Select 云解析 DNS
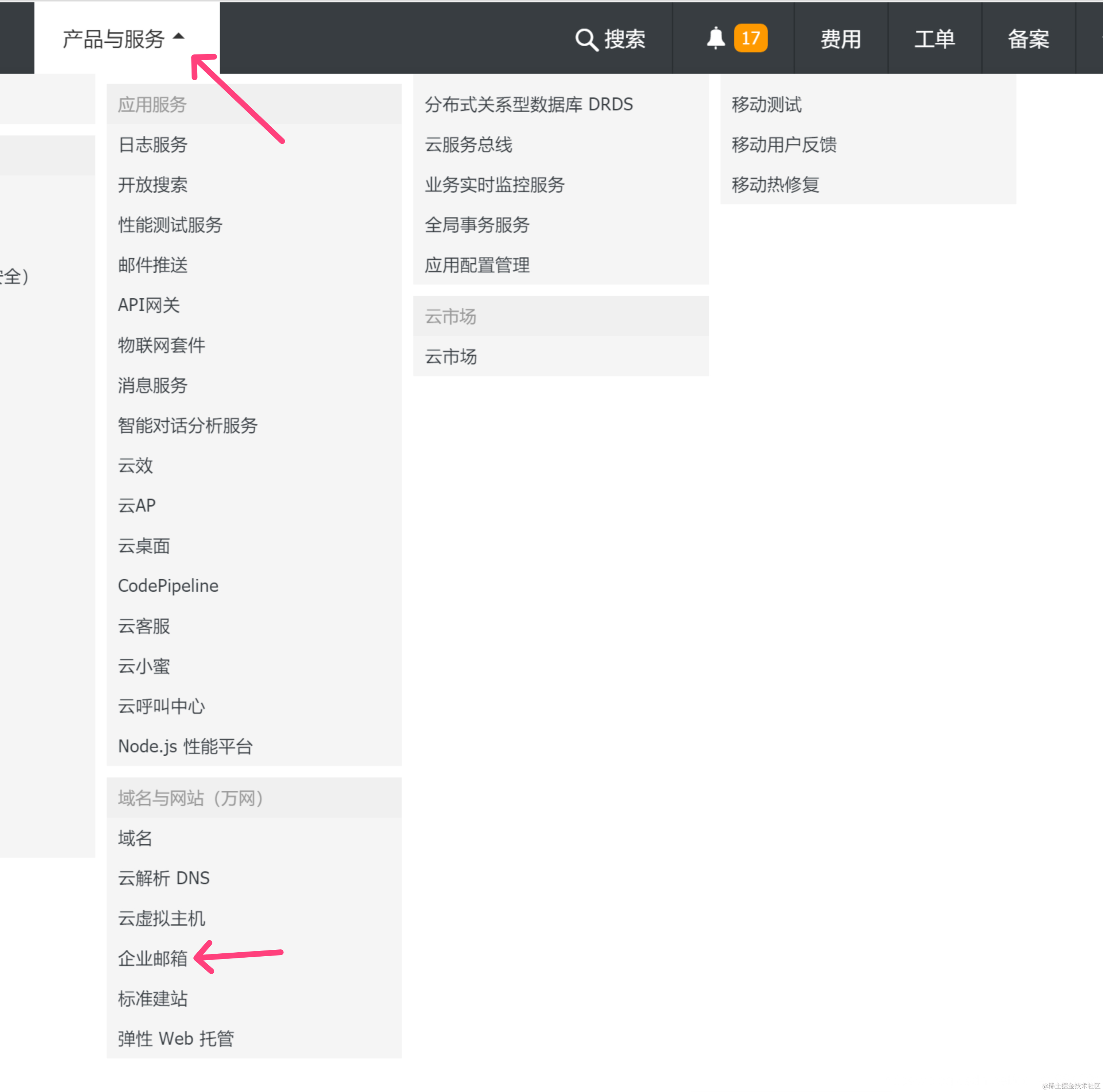 tap(163, 879)
